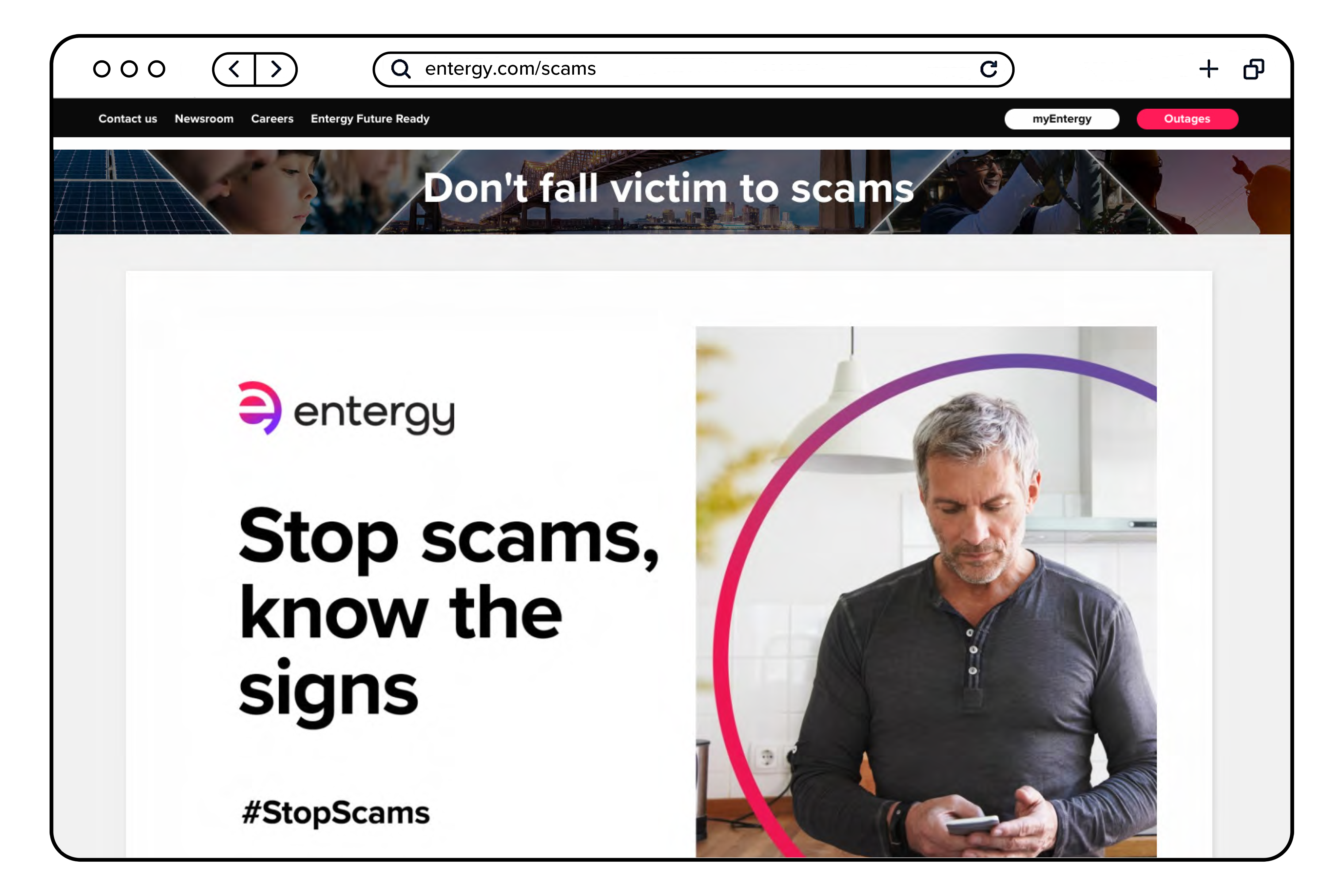Viewport: 1344px width, 896px height.
Task: Select Entergy Future Ready link
Action: (x=370, y=119)
